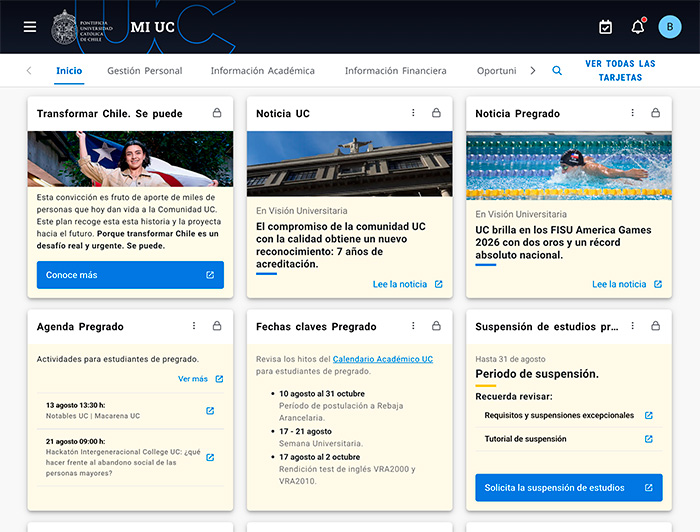Open options menu for Noticia Pregrado card

point(633,113)
